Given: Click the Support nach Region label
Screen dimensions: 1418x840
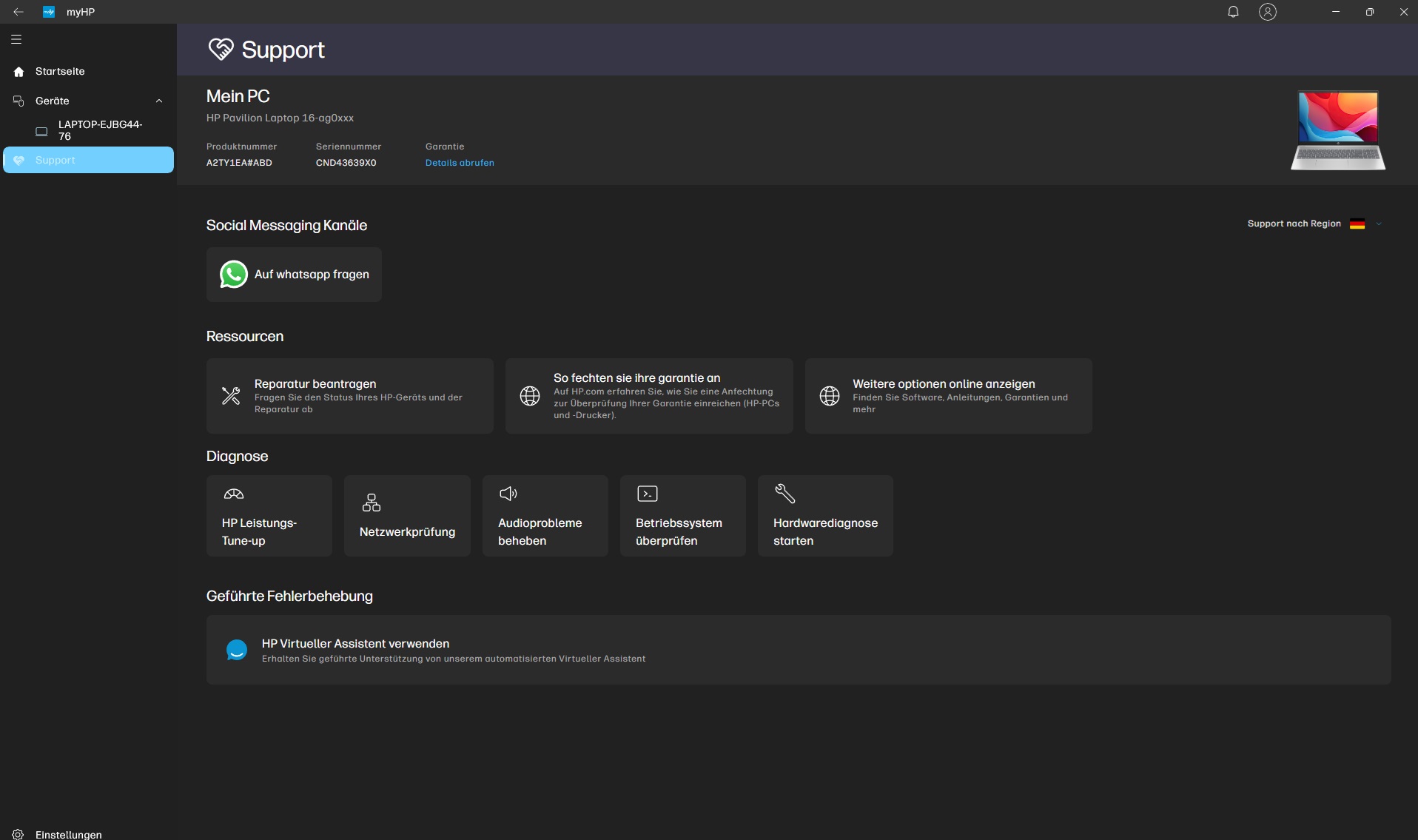Looking at the screenshot, I should 1294,224.
